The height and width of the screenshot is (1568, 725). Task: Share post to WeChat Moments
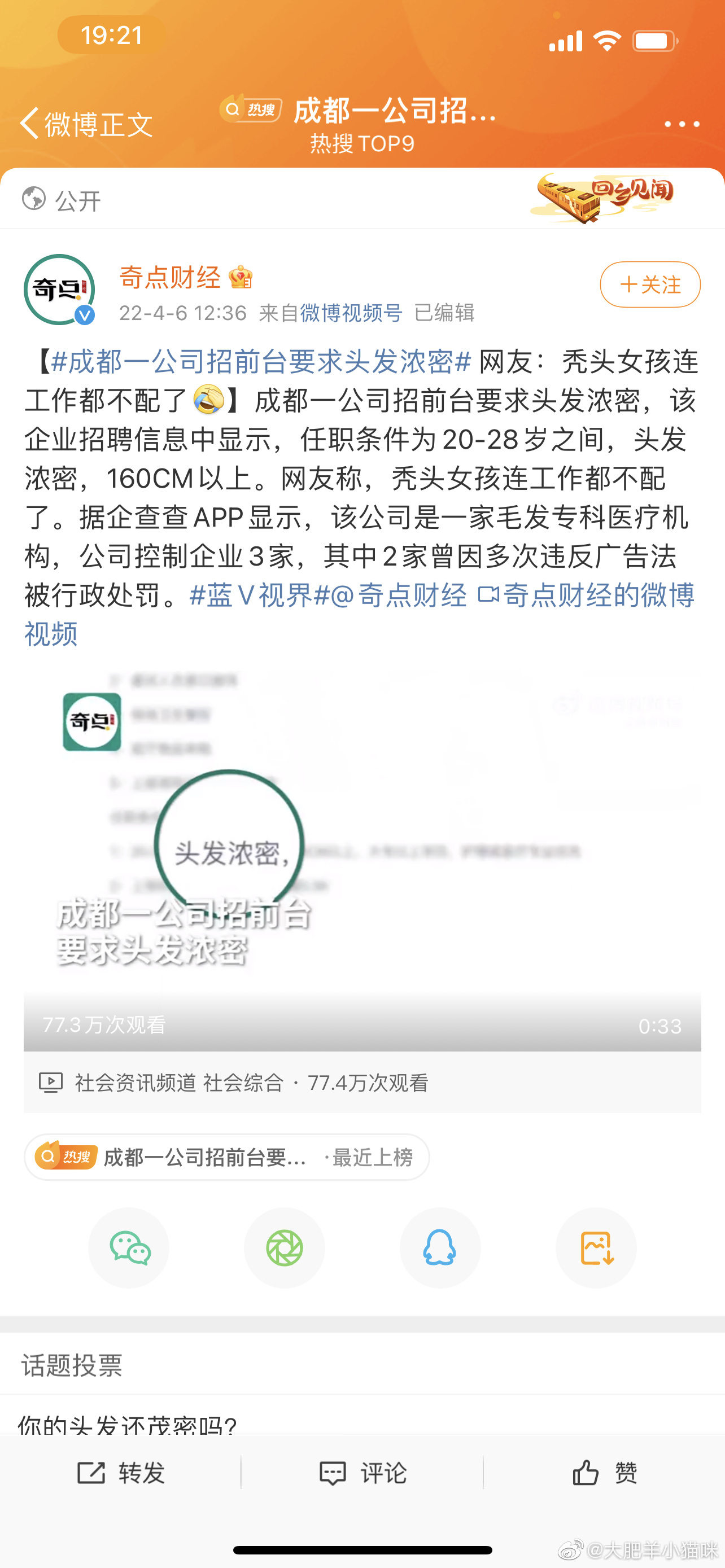tap(284, 1248)
